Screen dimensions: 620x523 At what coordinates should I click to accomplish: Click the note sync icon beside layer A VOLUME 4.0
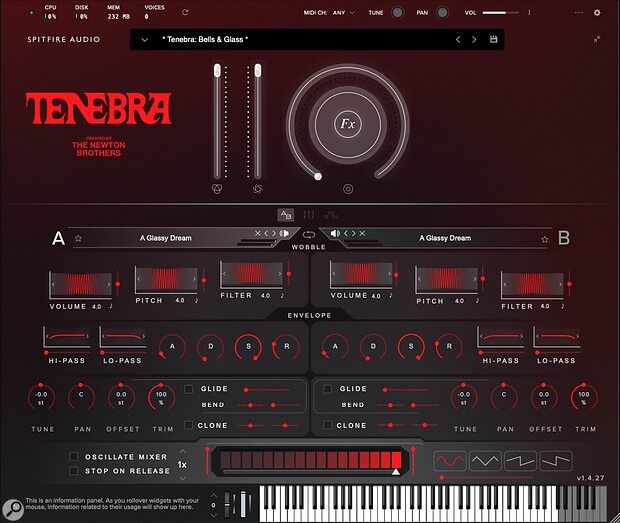coord(111,306)
